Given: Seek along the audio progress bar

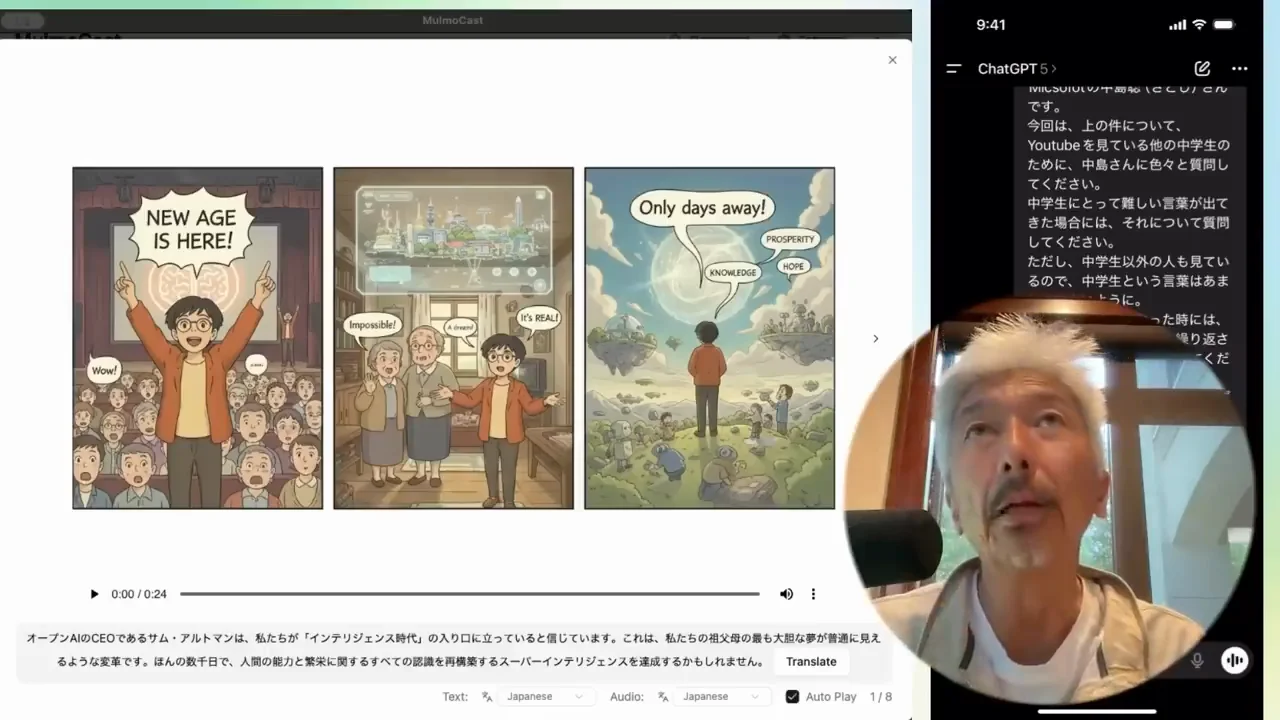Looking at the screenshot, I should [470, 594].
